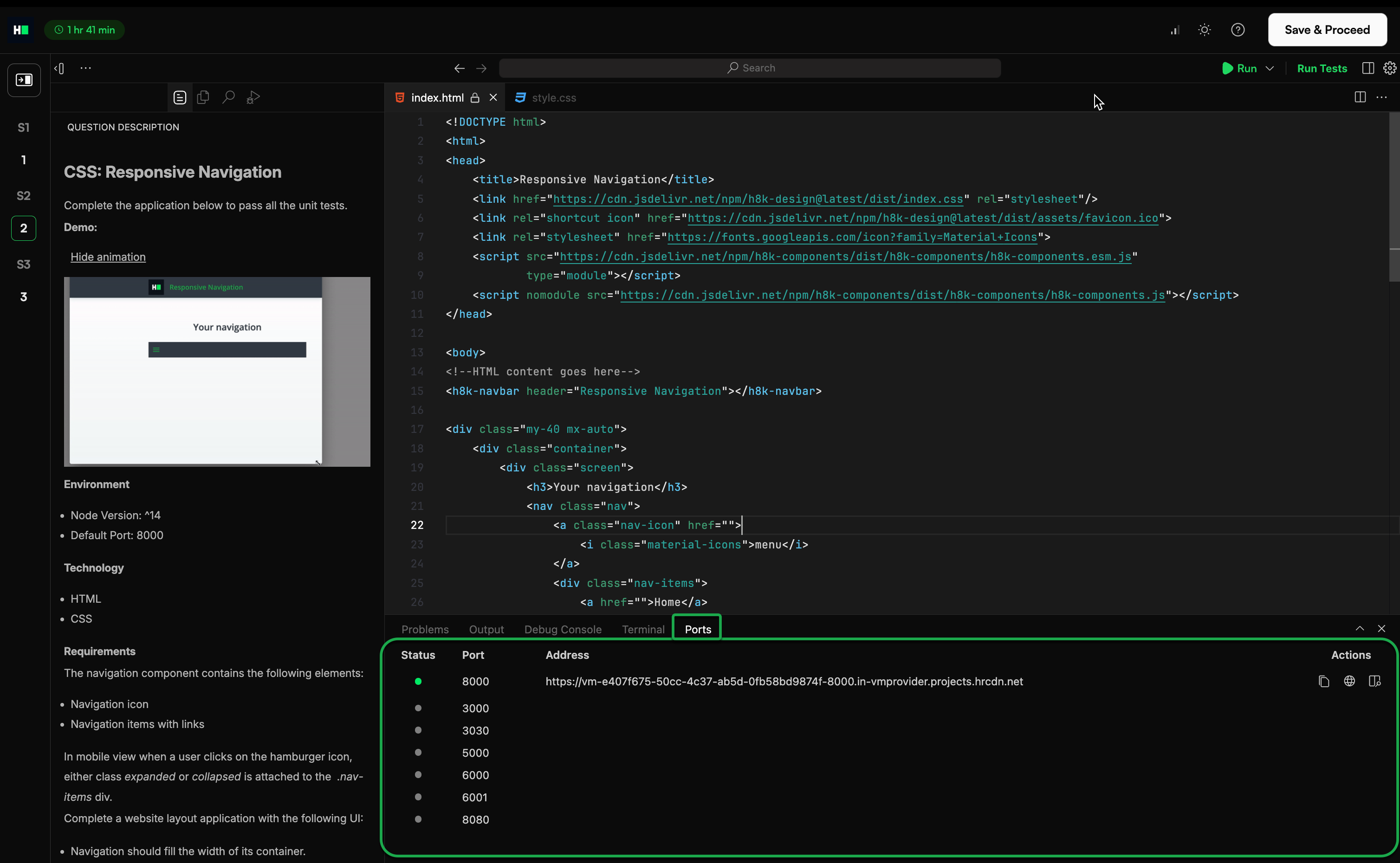Viewport: 1400px width, 863px height.
Task: Switch to the index.html tab
Action: pyautogui.click(x=437, y=97)
